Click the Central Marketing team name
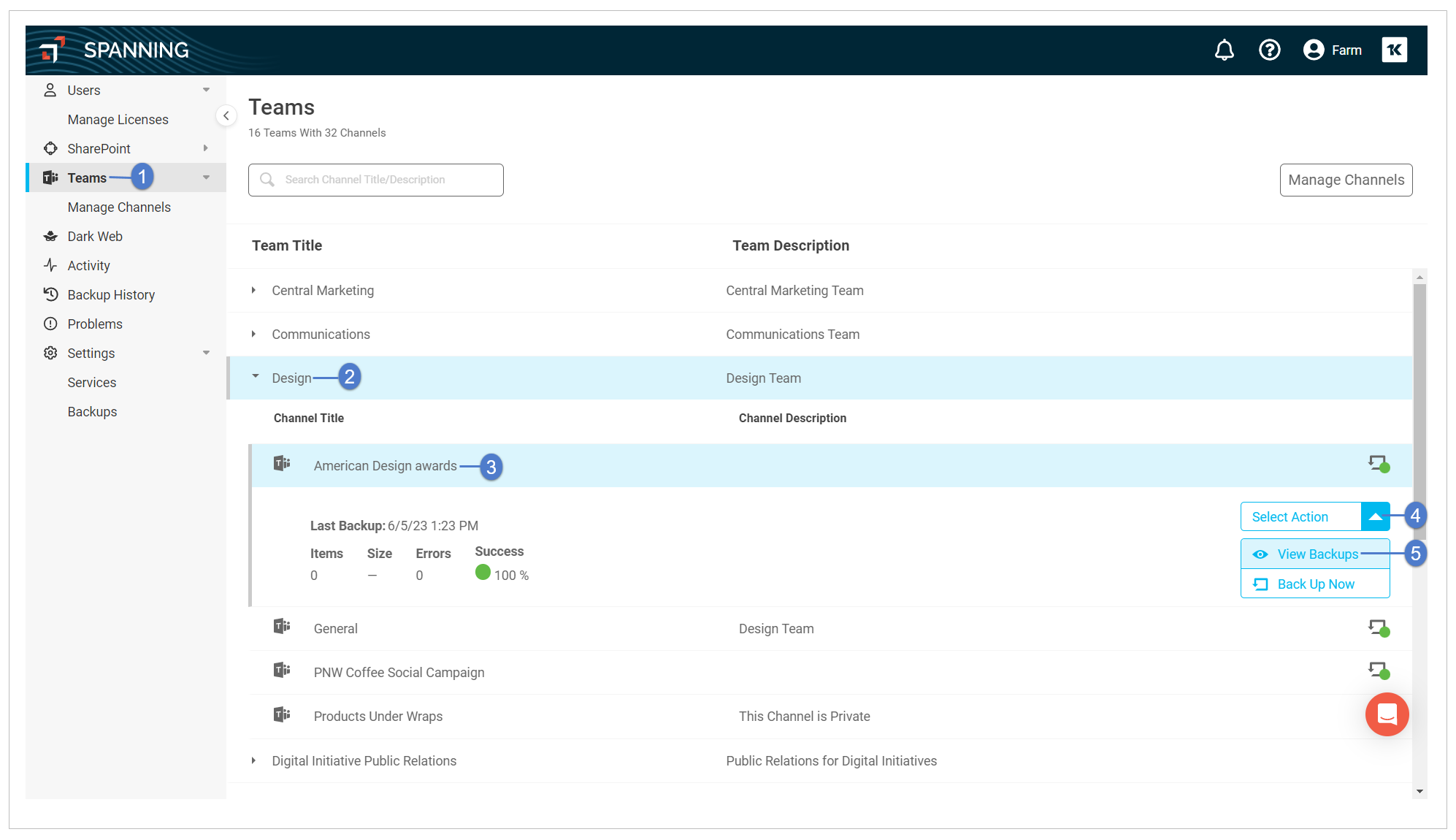The height and width of the screenshot is (840, 1456). (323, 290)
